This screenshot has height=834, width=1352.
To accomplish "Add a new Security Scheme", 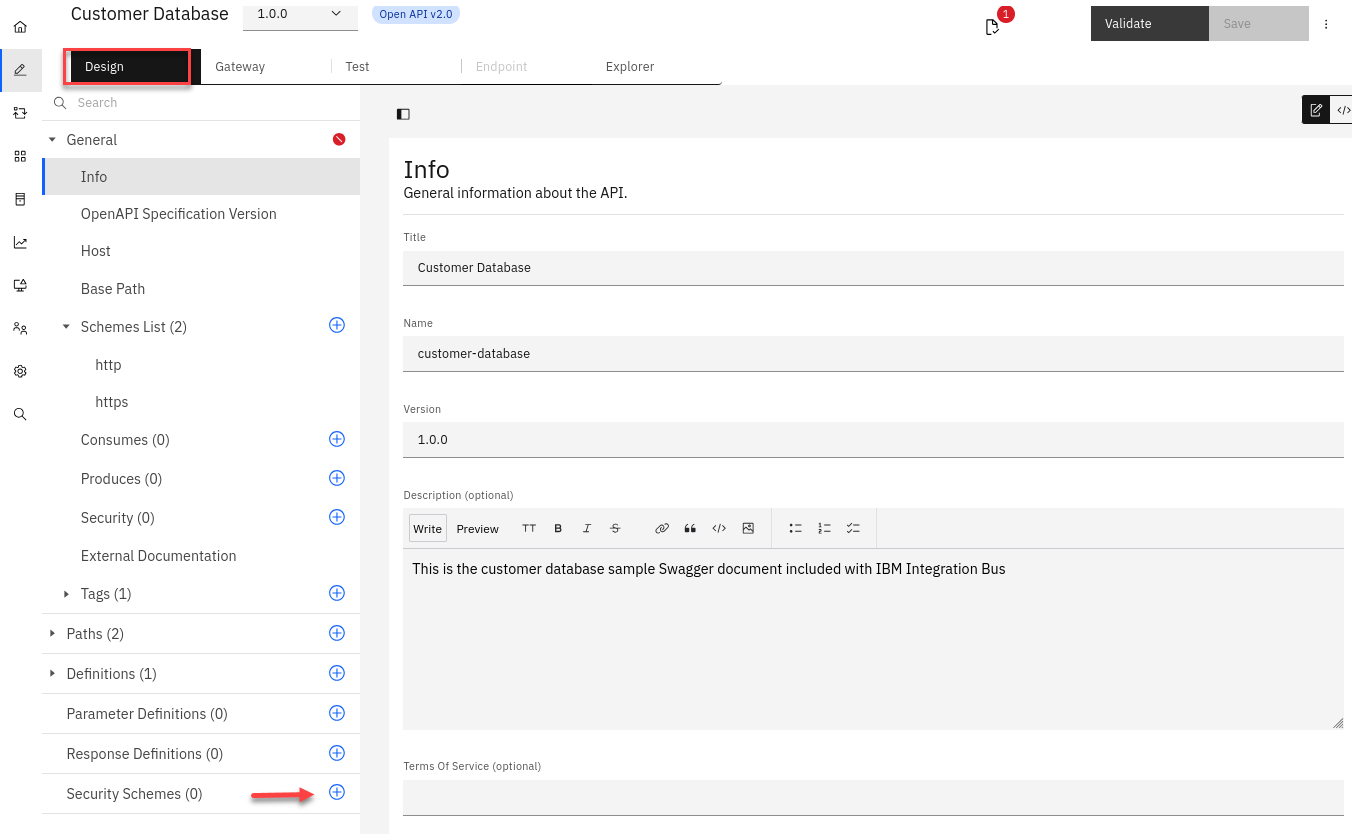I will point(337,792).
